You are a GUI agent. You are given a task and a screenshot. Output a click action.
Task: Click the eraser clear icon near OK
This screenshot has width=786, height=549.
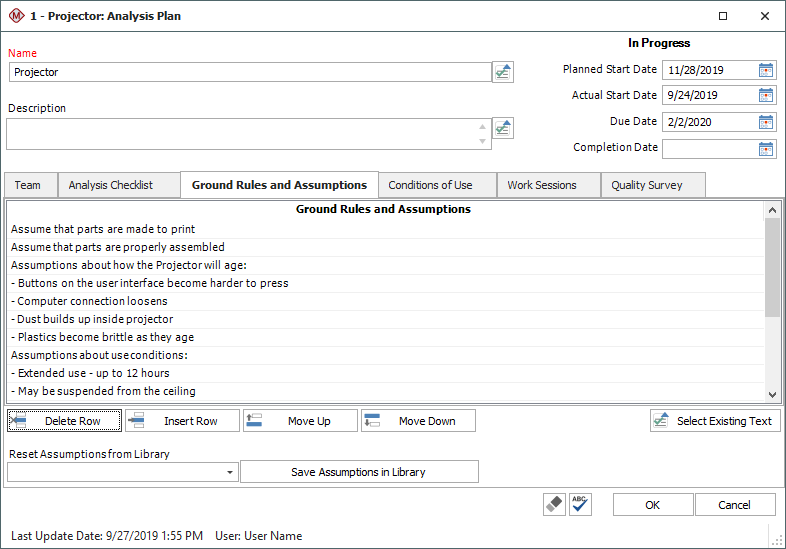pyautogui.click(x=555, y=505)
